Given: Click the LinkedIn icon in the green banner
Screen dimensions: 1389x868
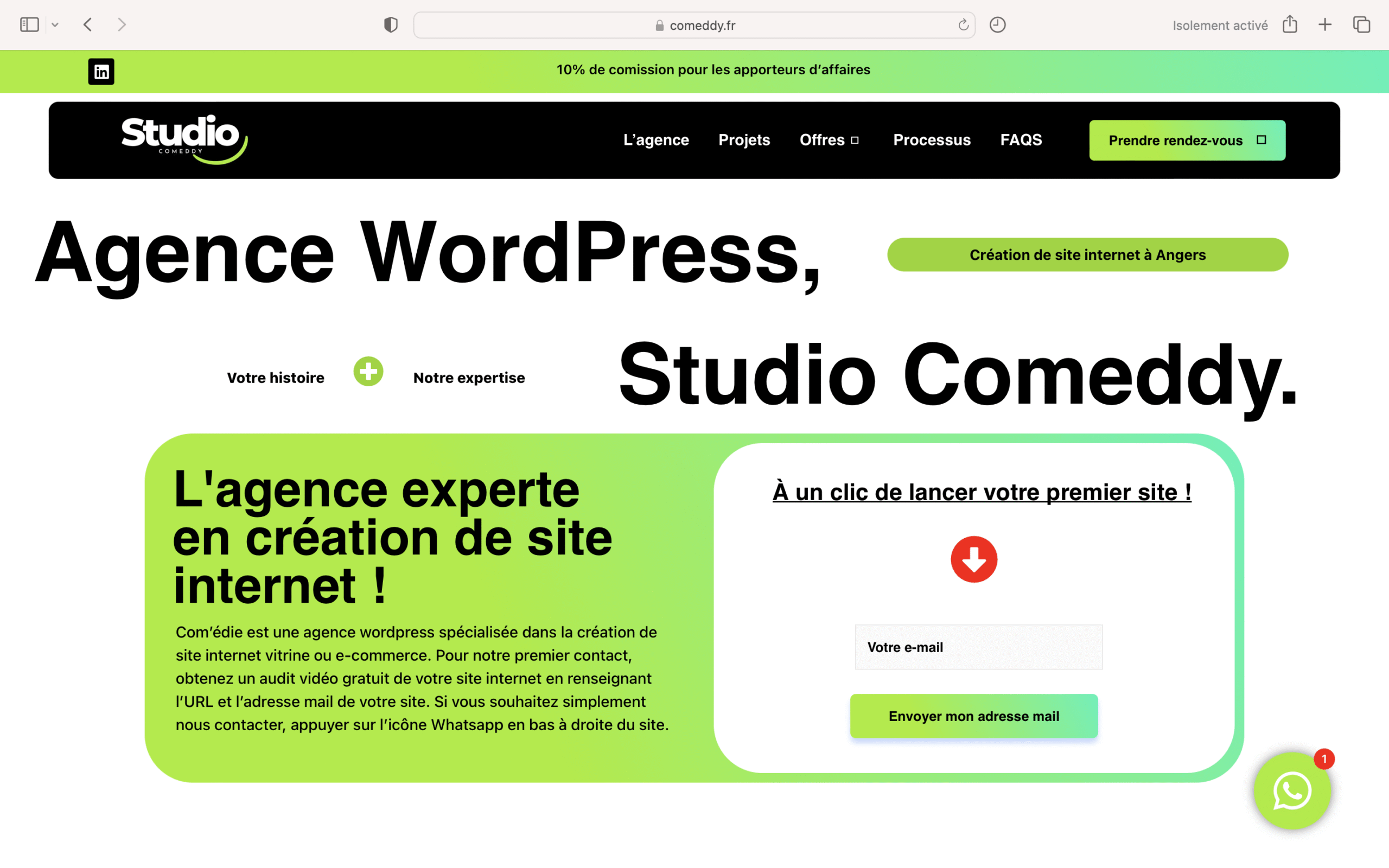Looking at the screenshot, I should [101, 71].
